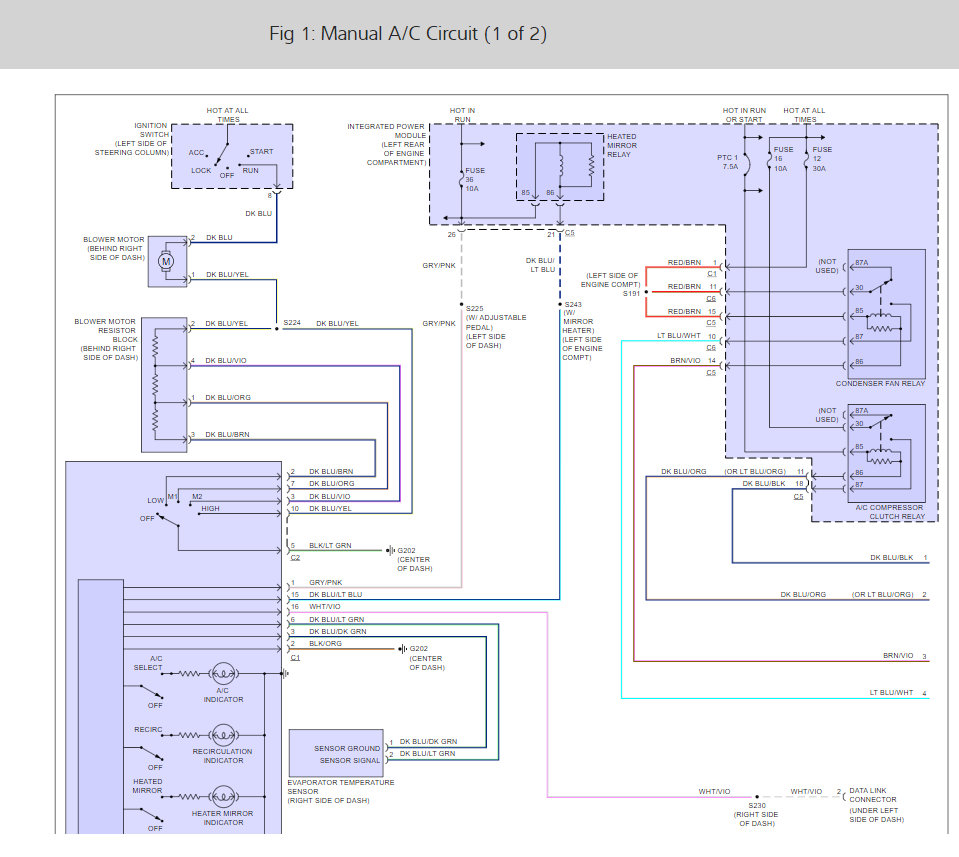Click the resistor symbol before the A/C indicator
The height and width of the screenshot is (857, 959).
(189, 673)
